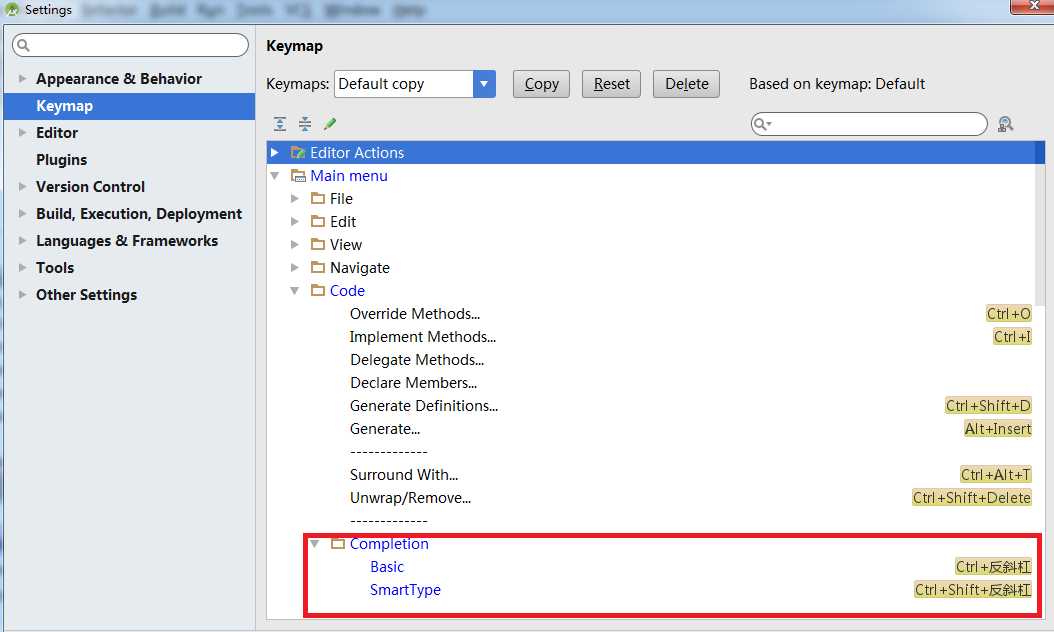The height and width of the screenshot is (632, 1054).
Task: Collapse the Main menu node
Action: (274, 175)
